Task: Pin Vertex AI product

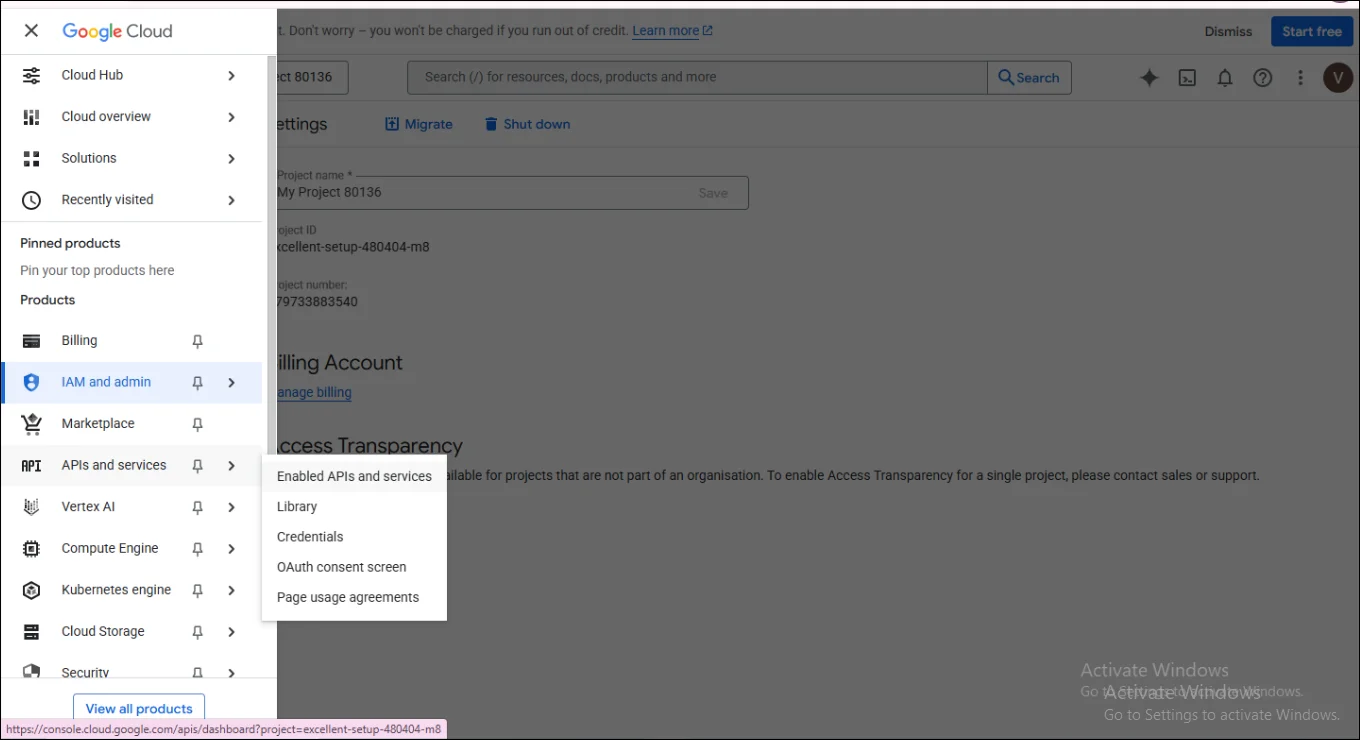Action: point(197,507)
